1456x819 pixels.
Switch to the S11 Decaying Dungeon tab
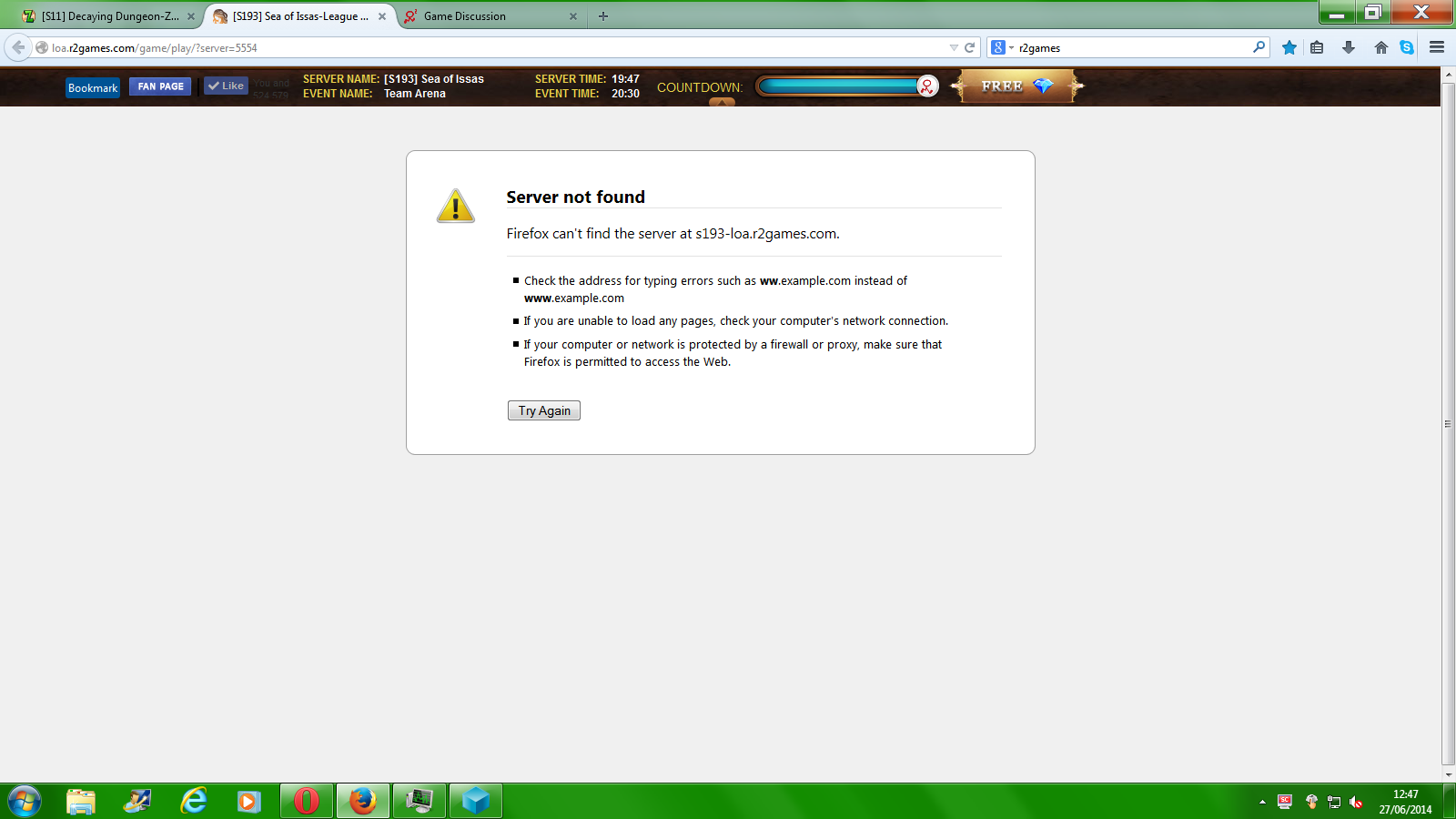(x=109, y=16)
